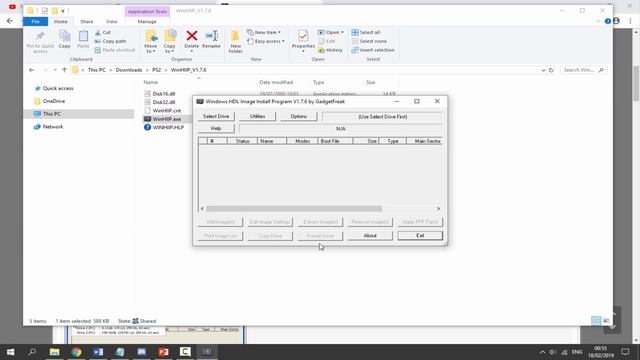Screen dimensions: 640x360
Task: Switch to the View ribbon tab
Action: [x=111, y=21]
